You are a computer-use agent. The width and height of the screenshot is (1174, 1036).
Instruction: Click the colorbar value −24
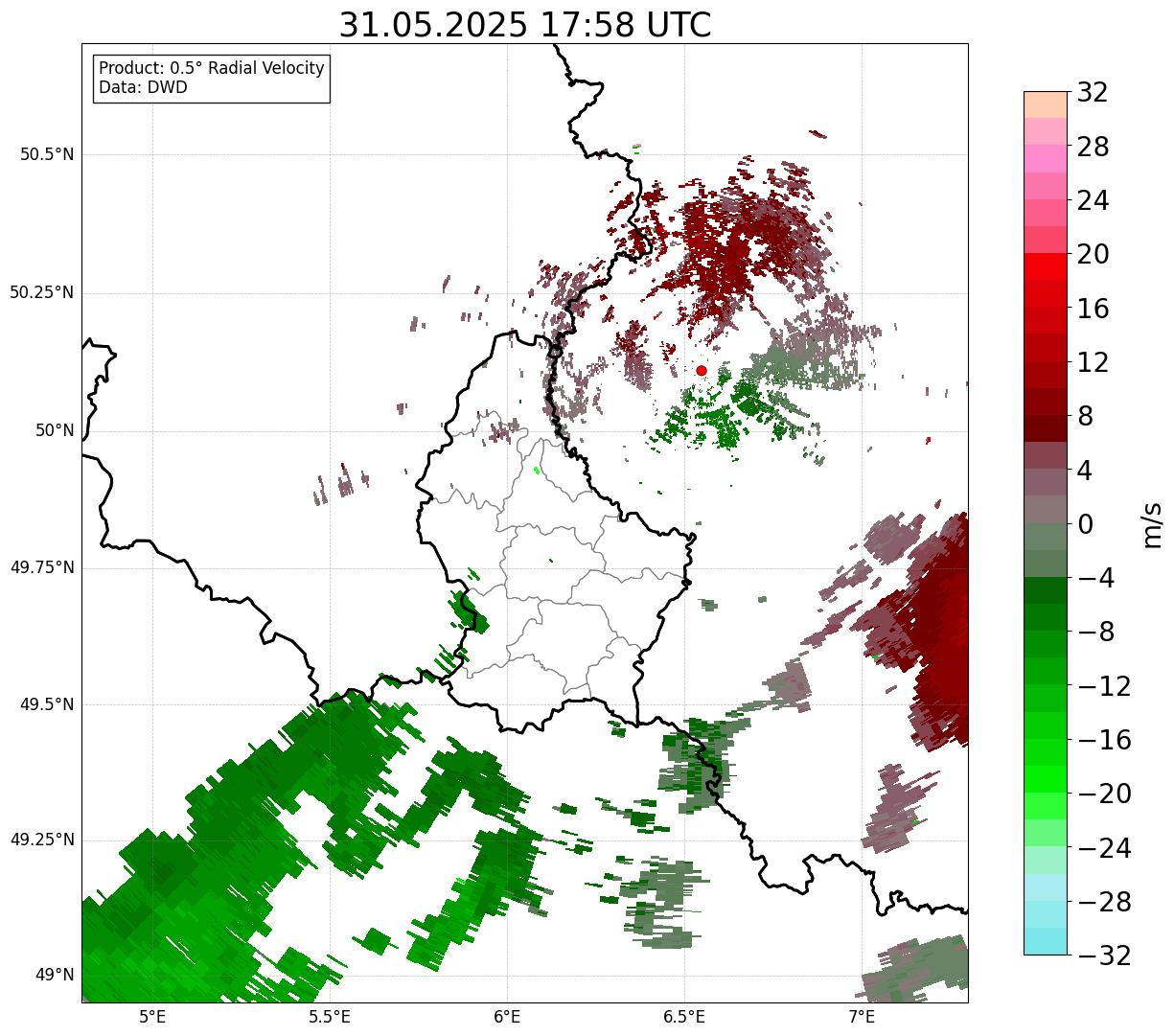1104,848
